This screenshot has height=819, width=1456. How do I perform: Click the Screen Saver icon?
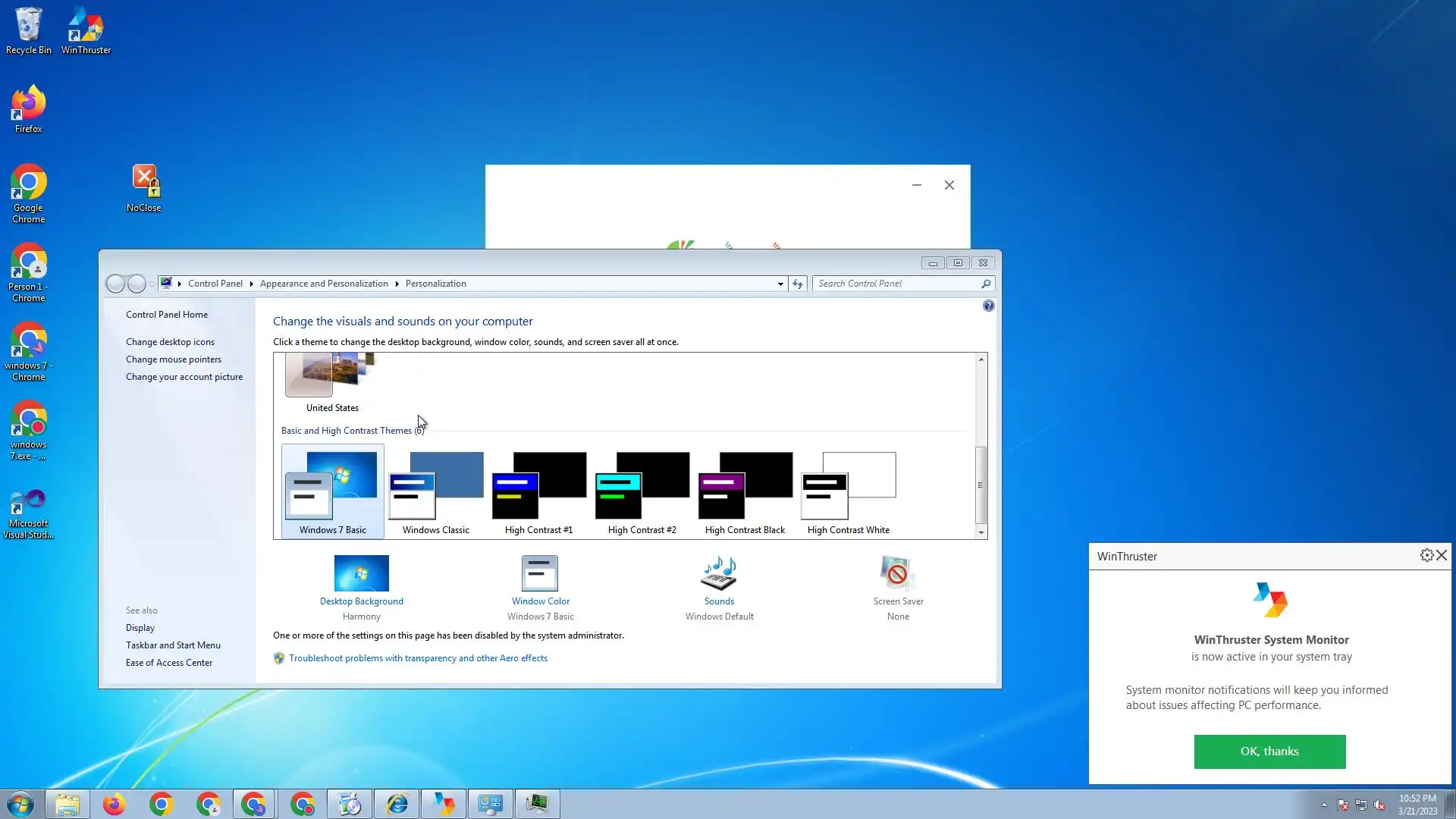[897, 573]
